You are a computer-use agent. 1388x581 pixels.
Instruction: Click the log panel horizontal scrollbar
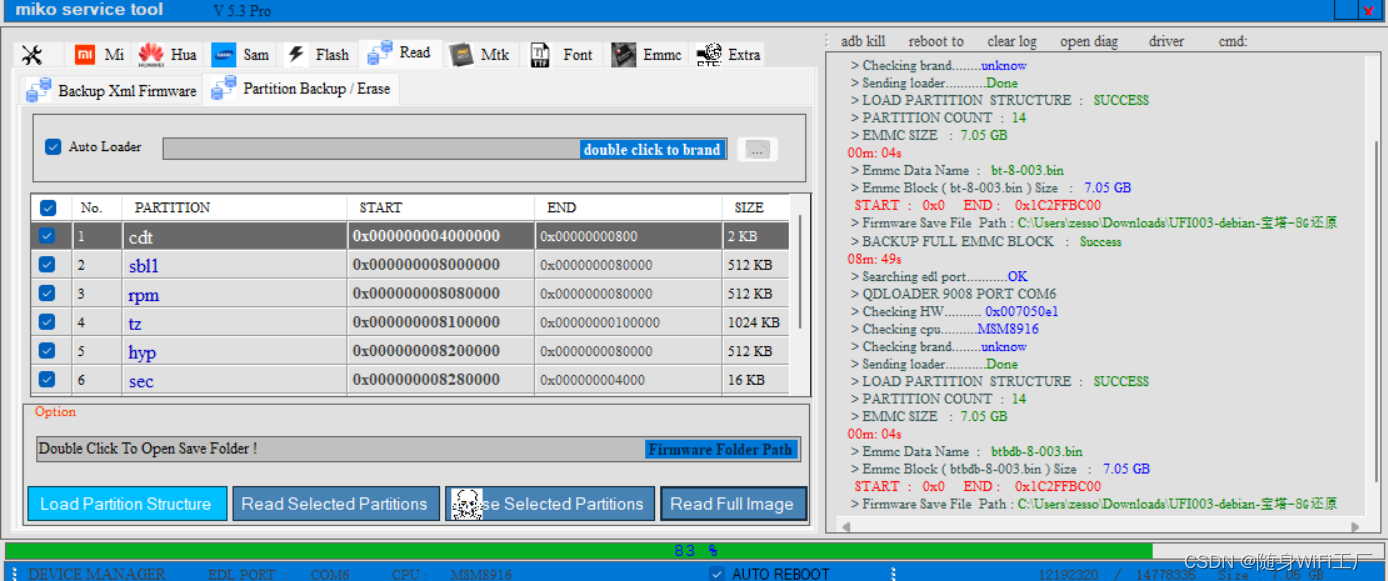pyautogui.click(x=1099, y=526)
